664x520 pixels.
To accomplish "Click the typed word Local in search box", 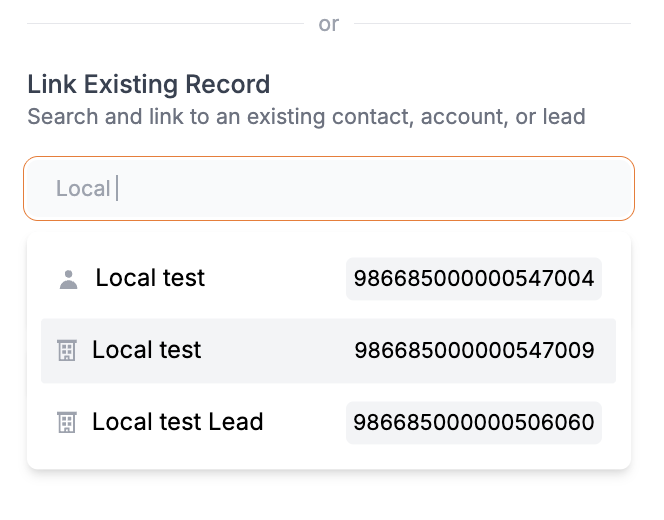I will click(83, 188).
